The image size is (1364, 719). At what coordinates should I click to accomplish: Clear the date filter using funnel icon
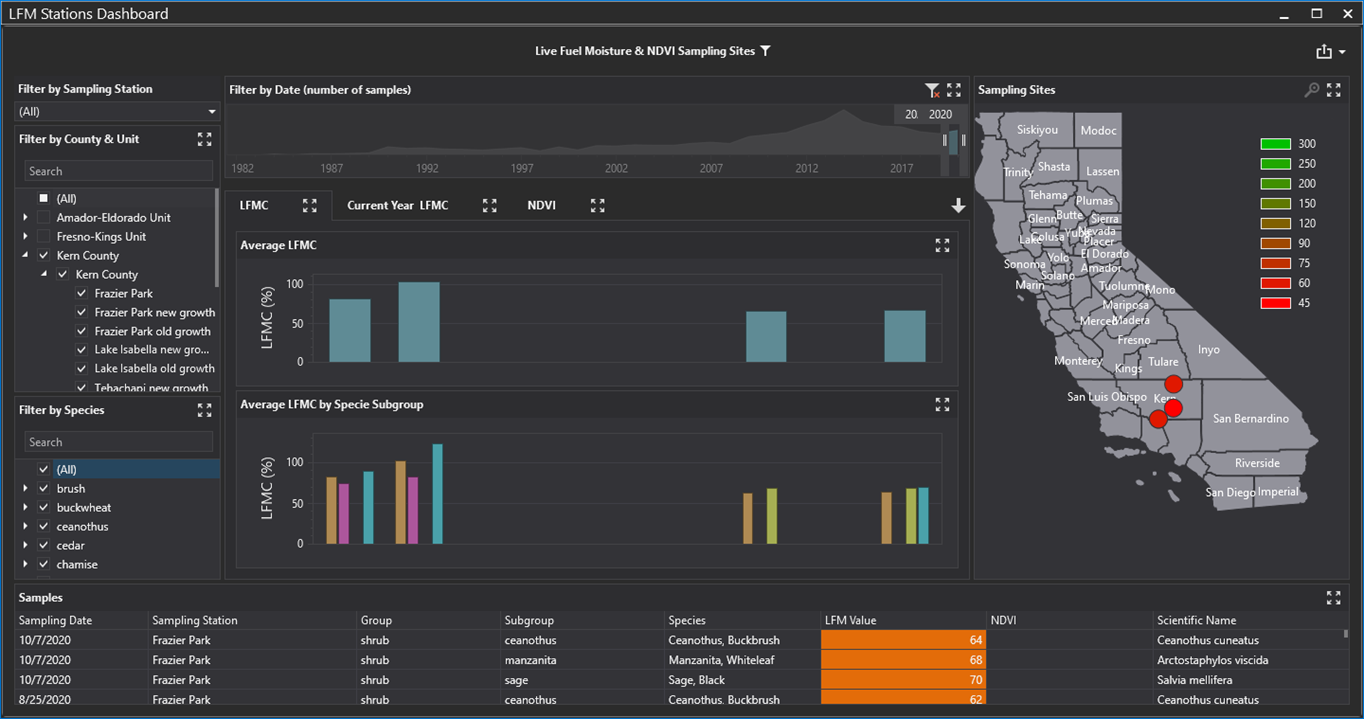932,90
